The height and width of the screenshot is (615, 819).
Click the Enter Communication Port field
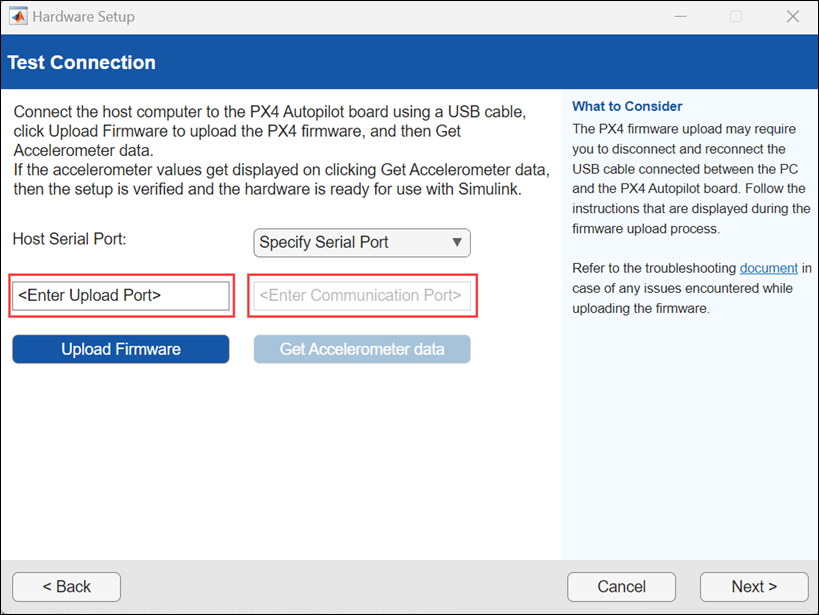coord(361,295)
